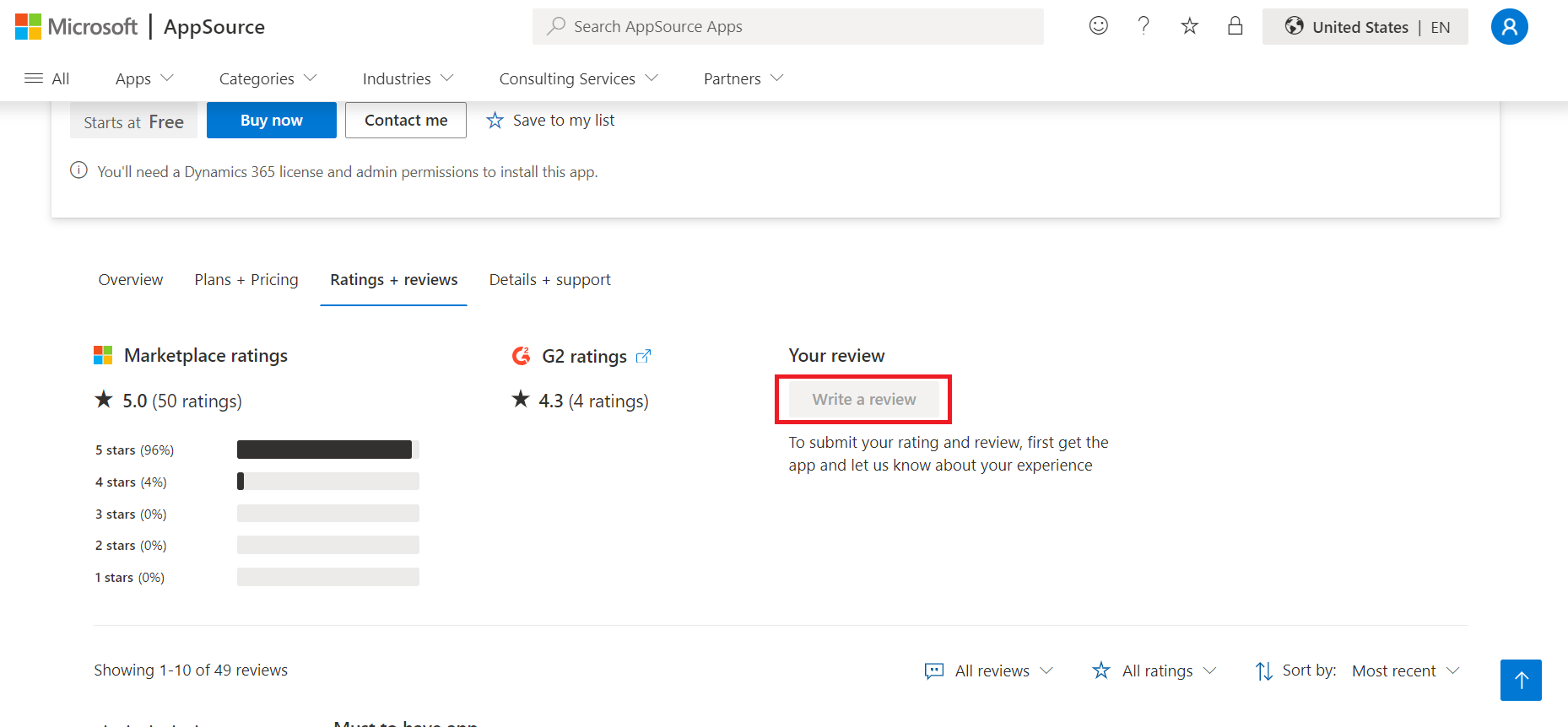Save app to my list
The width and height of the screenshot is (1568, 727).
[551, 121]
